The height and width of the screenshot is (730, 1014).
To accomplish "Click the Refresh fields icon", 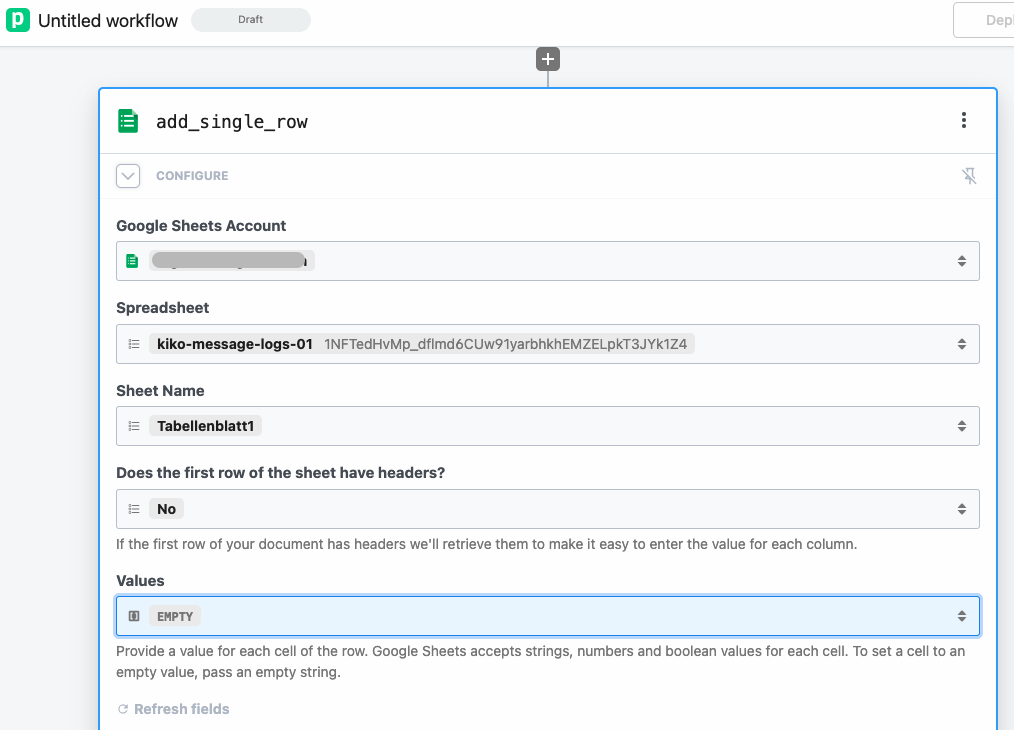I will pyautogui.click(x=123, y=709).
